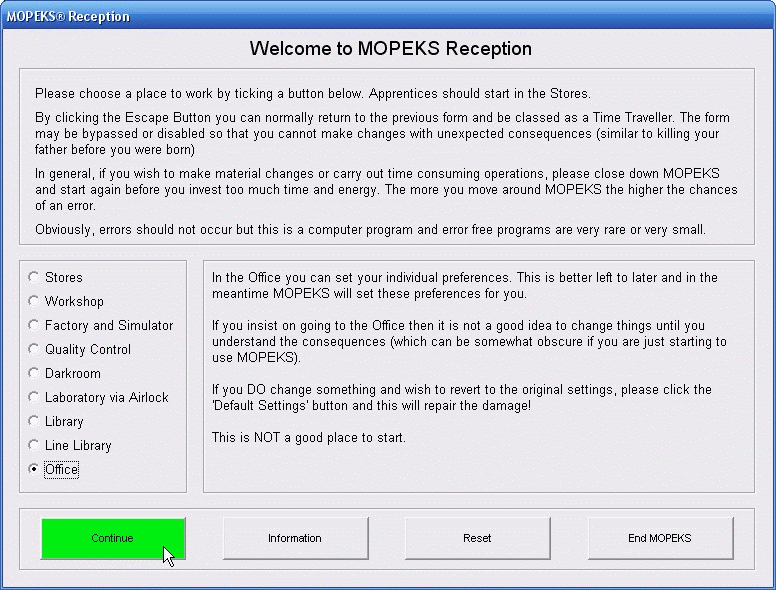Click the MOPEKS Reception title bar

(x=388, y=16)
